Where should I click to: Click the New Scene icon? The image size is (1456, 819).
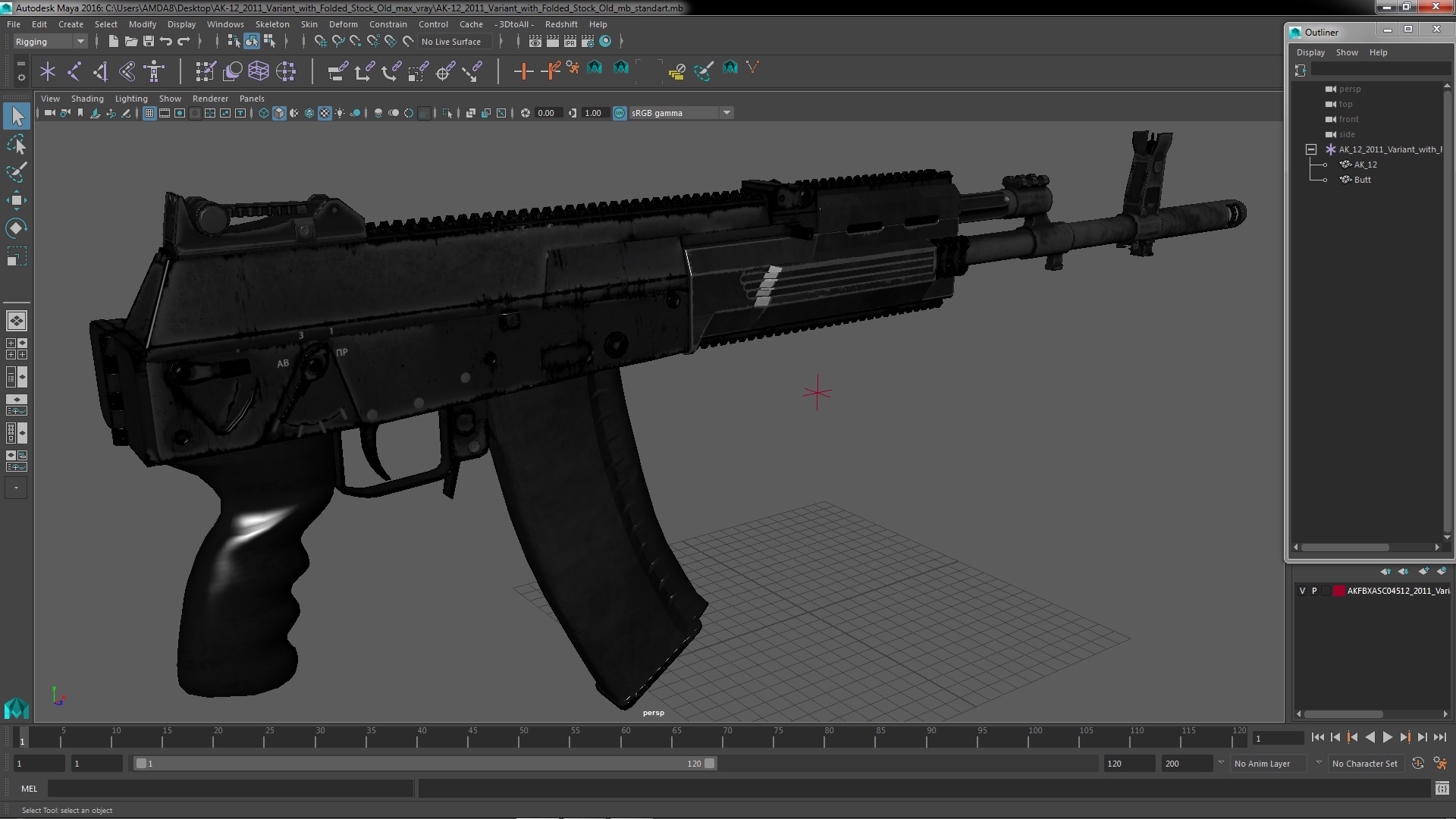pos(113,42)
